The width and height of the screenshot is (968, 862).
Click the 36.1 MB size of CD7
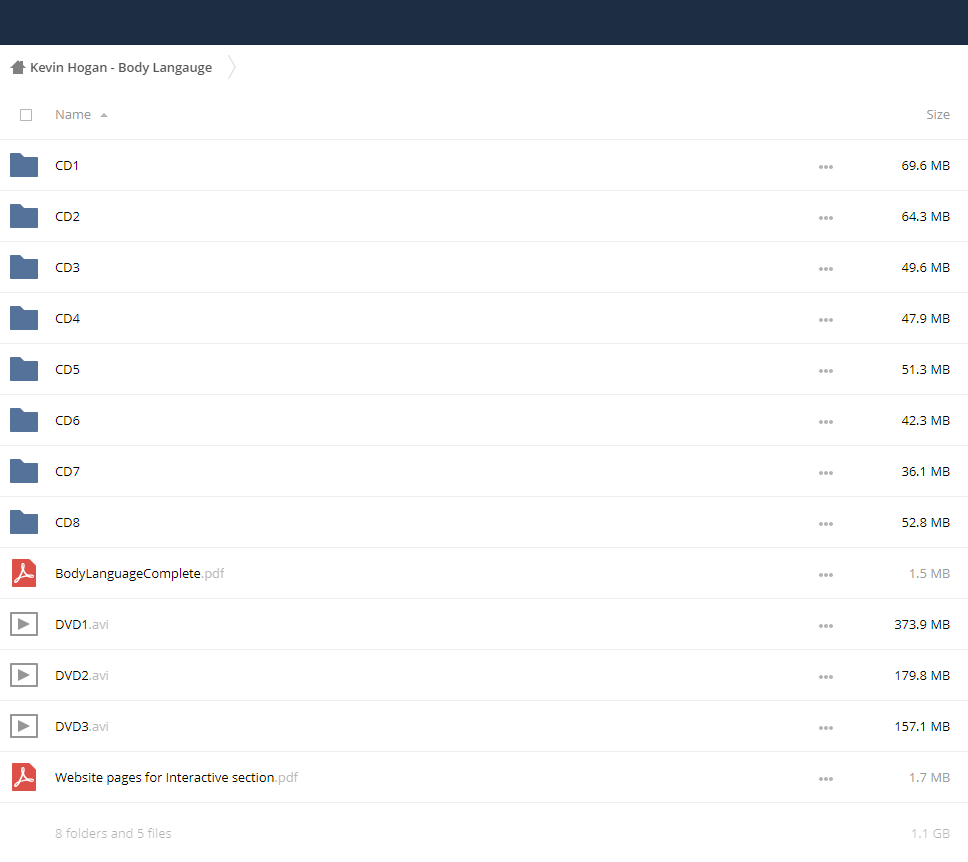tap(925, 472)
